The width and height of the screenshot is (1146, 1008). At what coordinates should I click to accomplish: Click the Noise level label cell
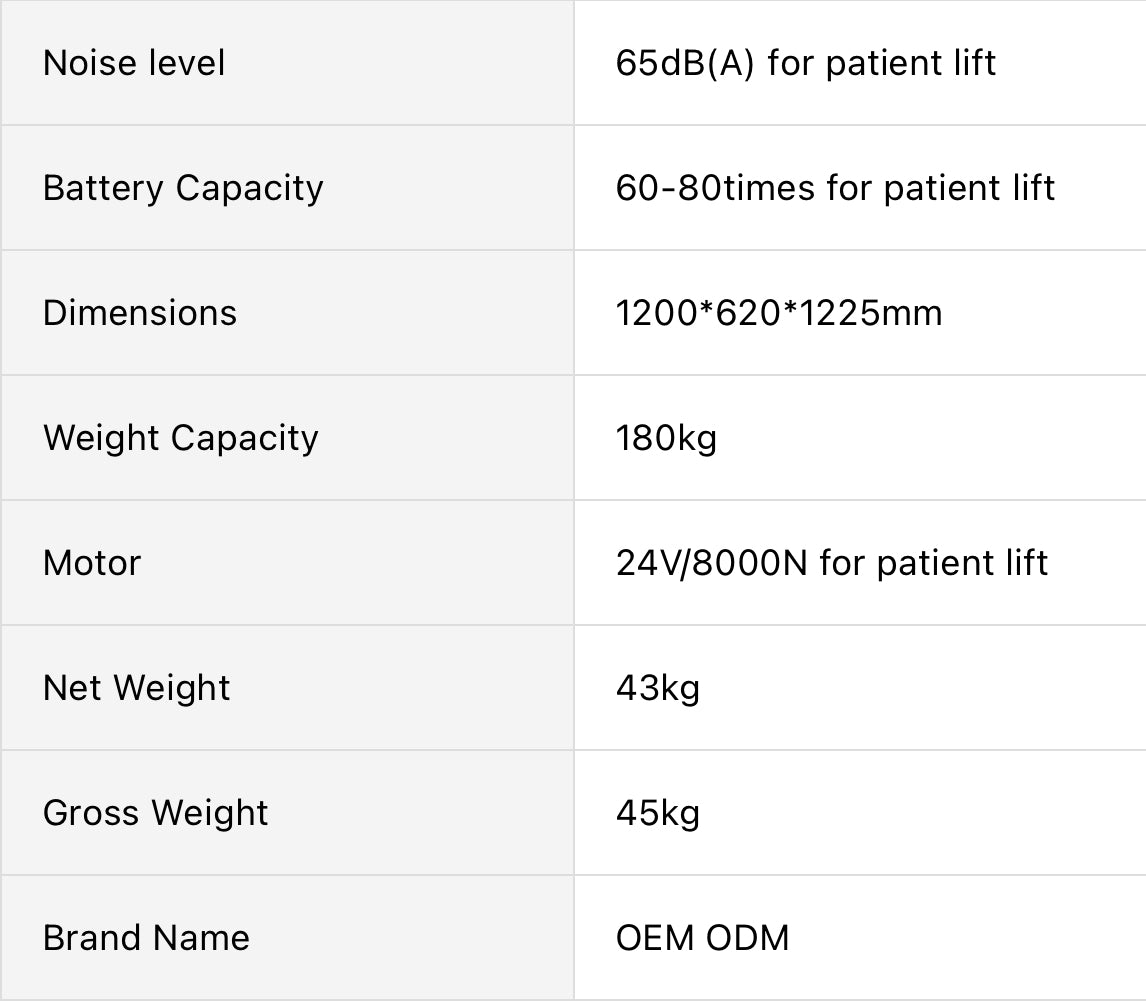pyautogui.click(x=134, y=63)
